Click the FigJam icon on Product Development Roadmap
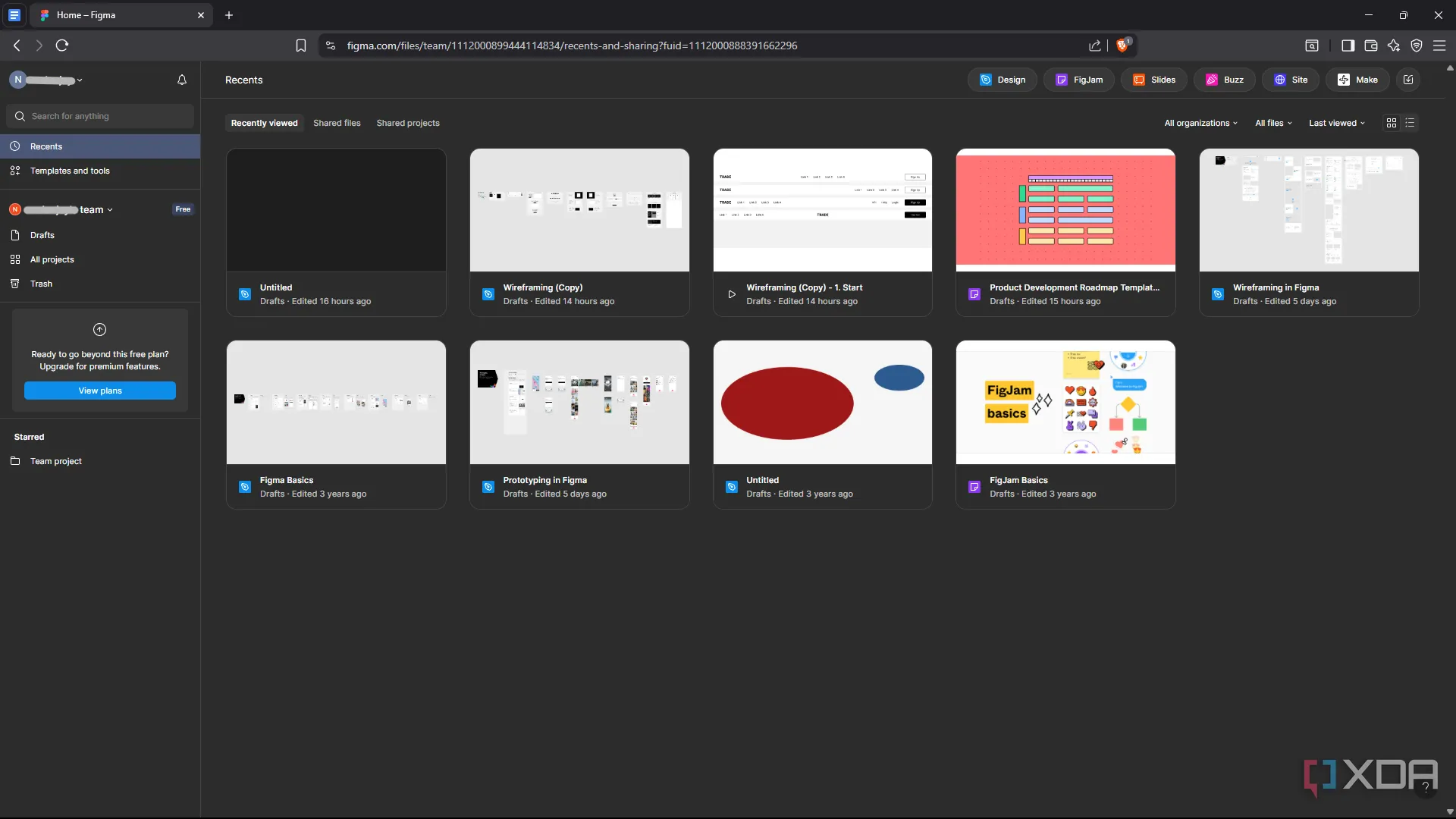The width and height of the screenshot is (1456, 819). (974, 294)
